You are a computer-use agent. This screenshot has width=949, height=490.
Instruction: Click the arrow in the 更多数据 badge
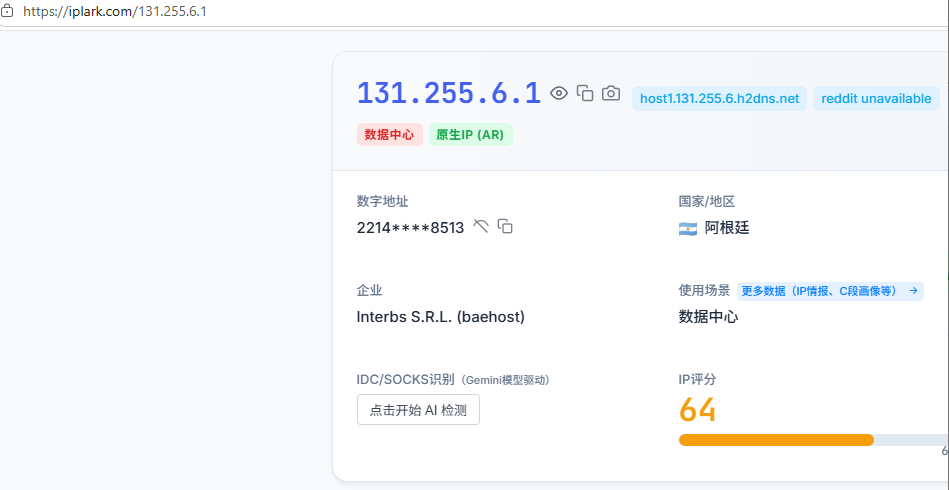tap(913, 291)
